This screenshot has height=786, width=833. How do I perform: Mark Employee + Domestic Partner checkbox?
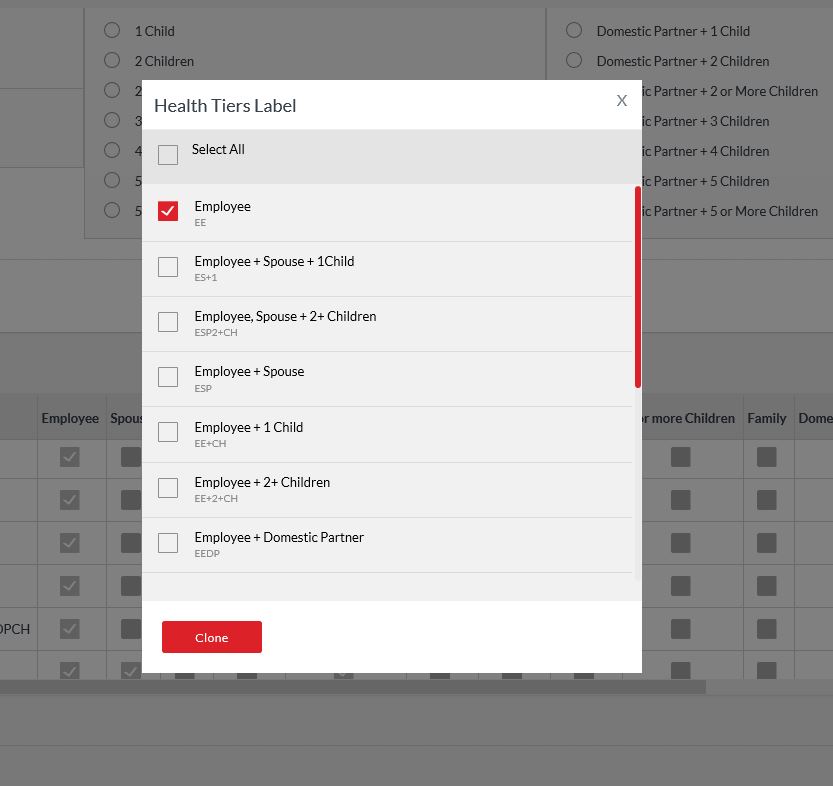pyautogui.click(x=168, y=543)
